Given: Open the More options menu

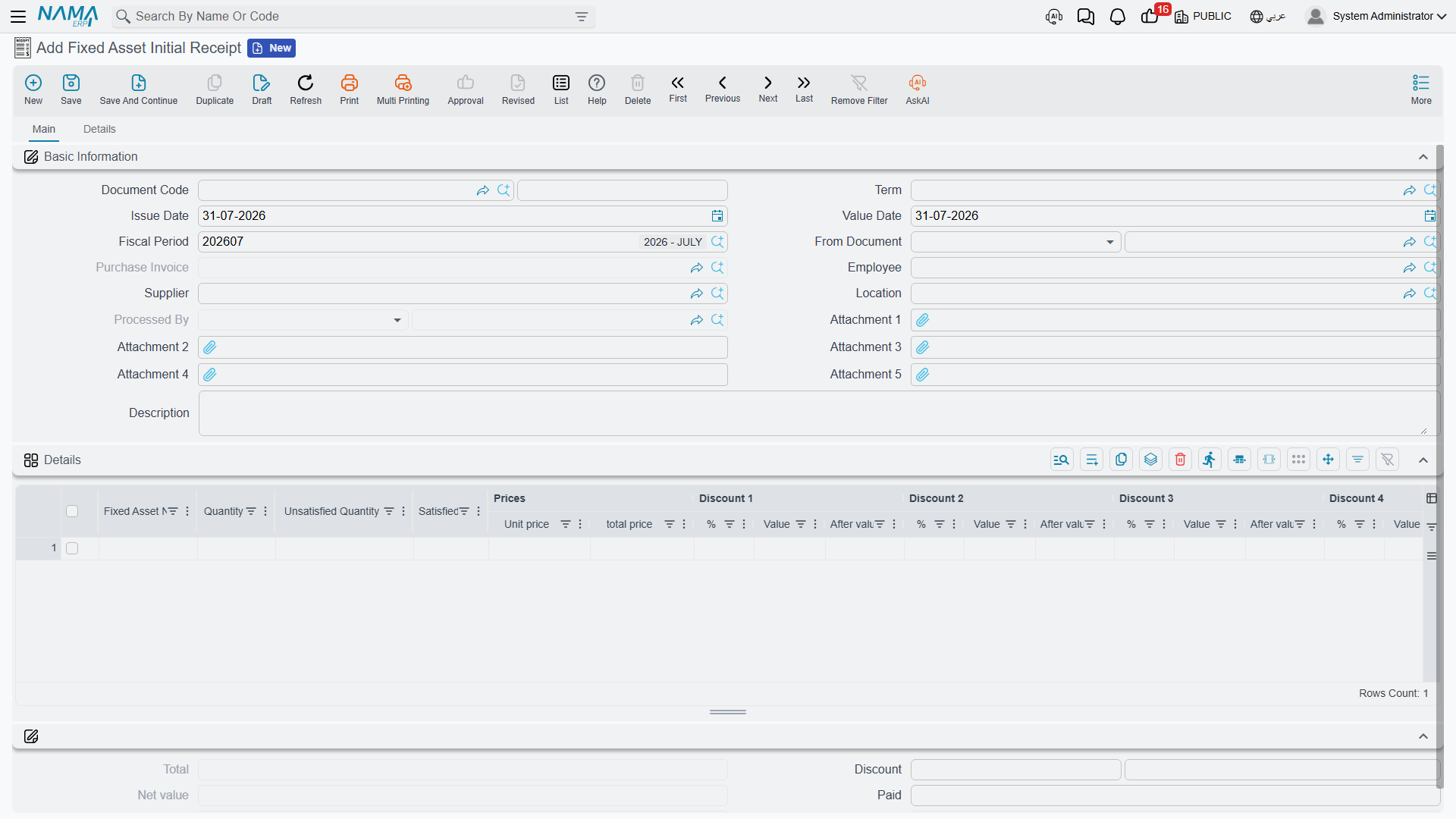Looking at the screenshot, I should click(x=1421, y=89).
